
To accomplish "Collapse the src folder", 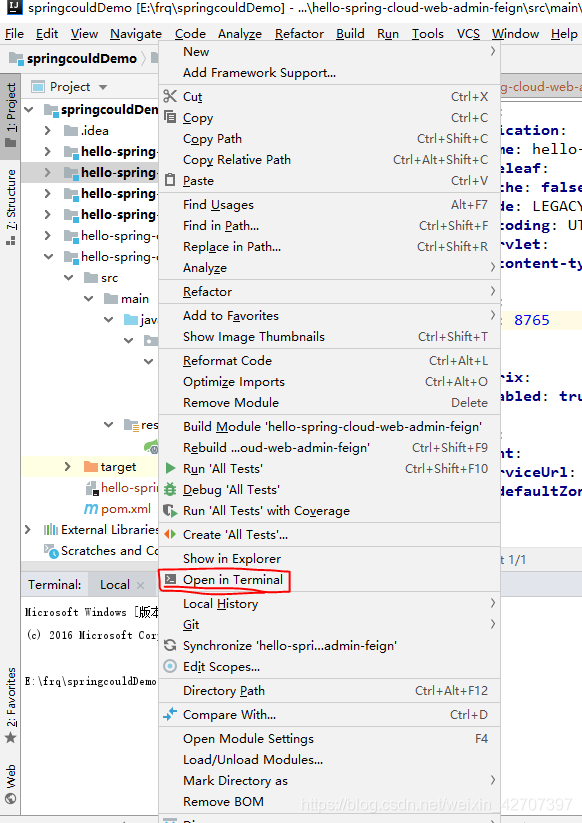I will pos(69,277).
